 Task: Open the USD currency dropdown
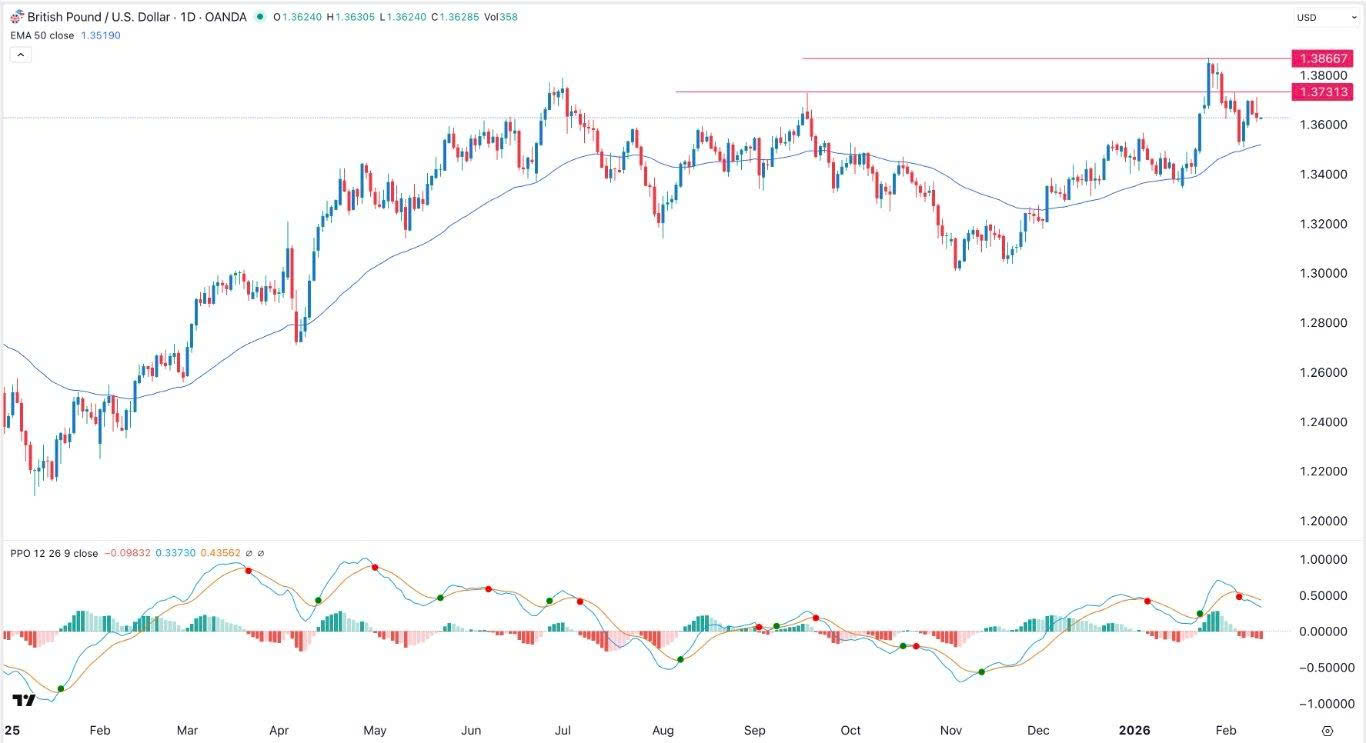coord(1312,17)
